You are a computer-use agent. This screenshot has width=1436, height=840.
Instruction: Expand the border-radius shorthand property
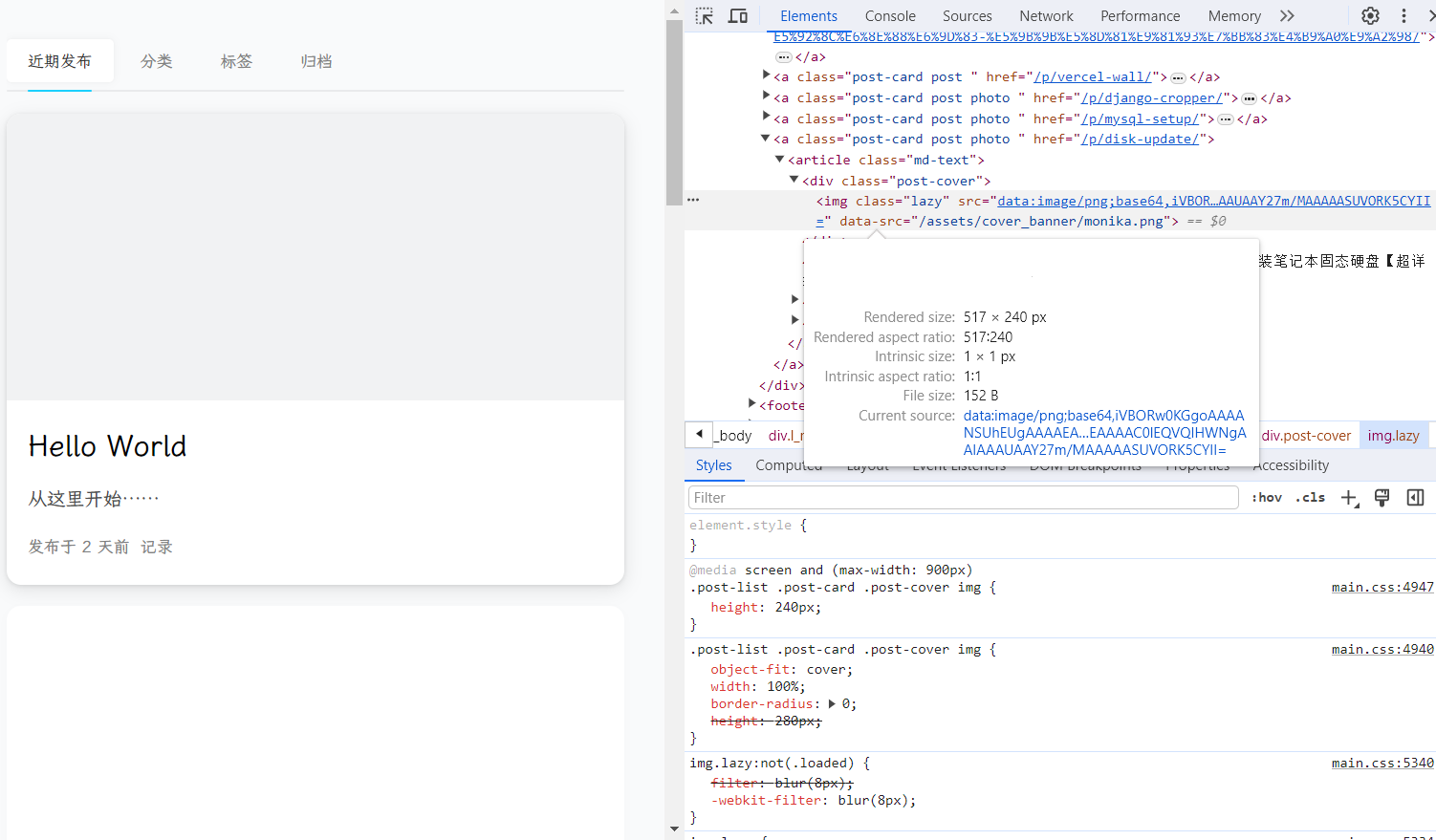(x=832, y=704)
